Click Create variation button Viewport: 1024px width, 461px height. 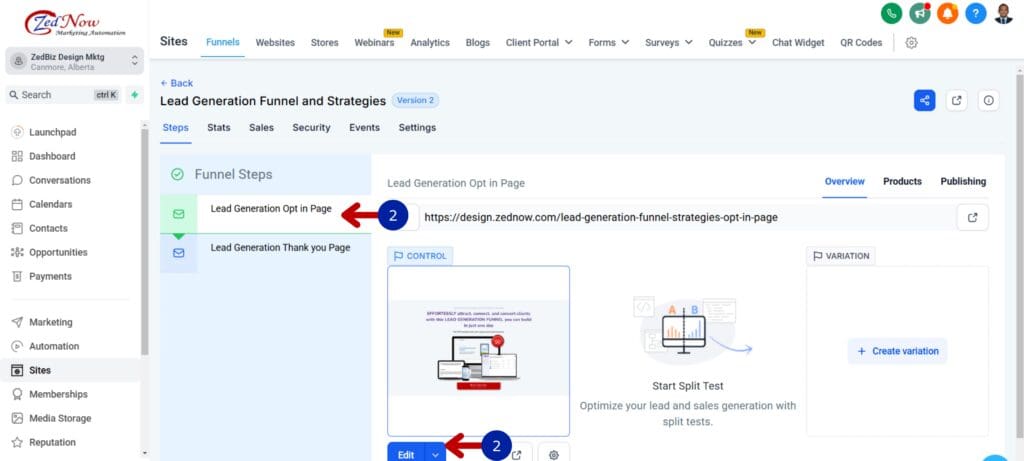(x=897, y=351)
